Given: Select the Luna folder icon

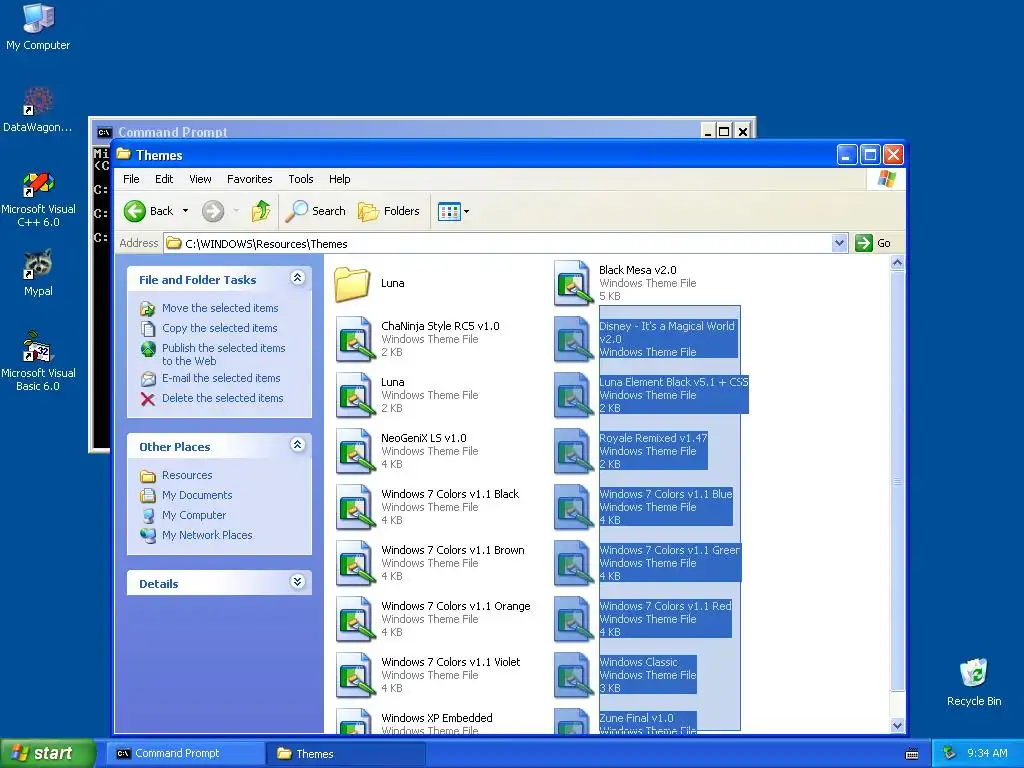Looking at the screenshot, I should click(x=352, y=283).
